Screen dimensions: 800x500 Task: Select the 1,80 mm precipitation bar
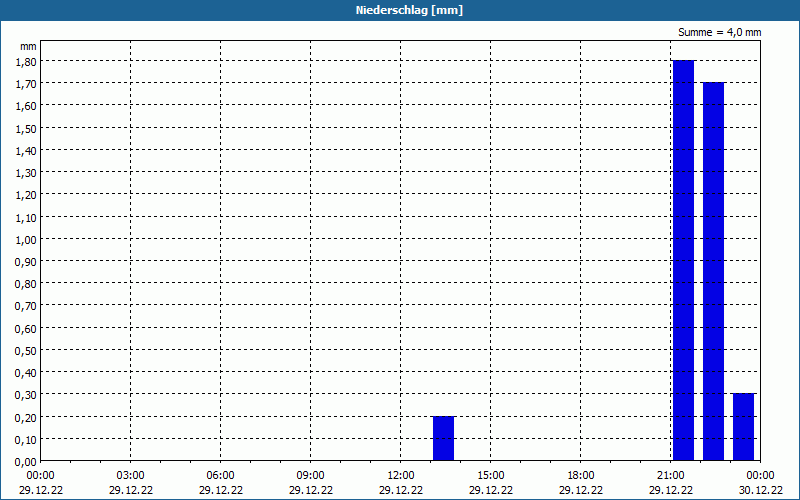click(683, 260)
